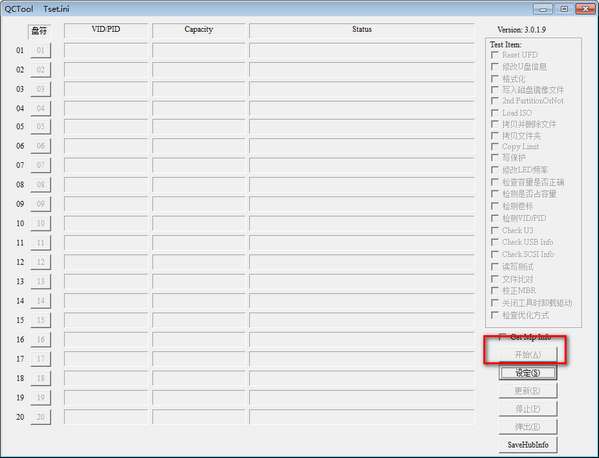The height and width of the screenshot is (458, 599).
Task: Click the 更新(R) refresh button
Action: click(x=528, y=391)
